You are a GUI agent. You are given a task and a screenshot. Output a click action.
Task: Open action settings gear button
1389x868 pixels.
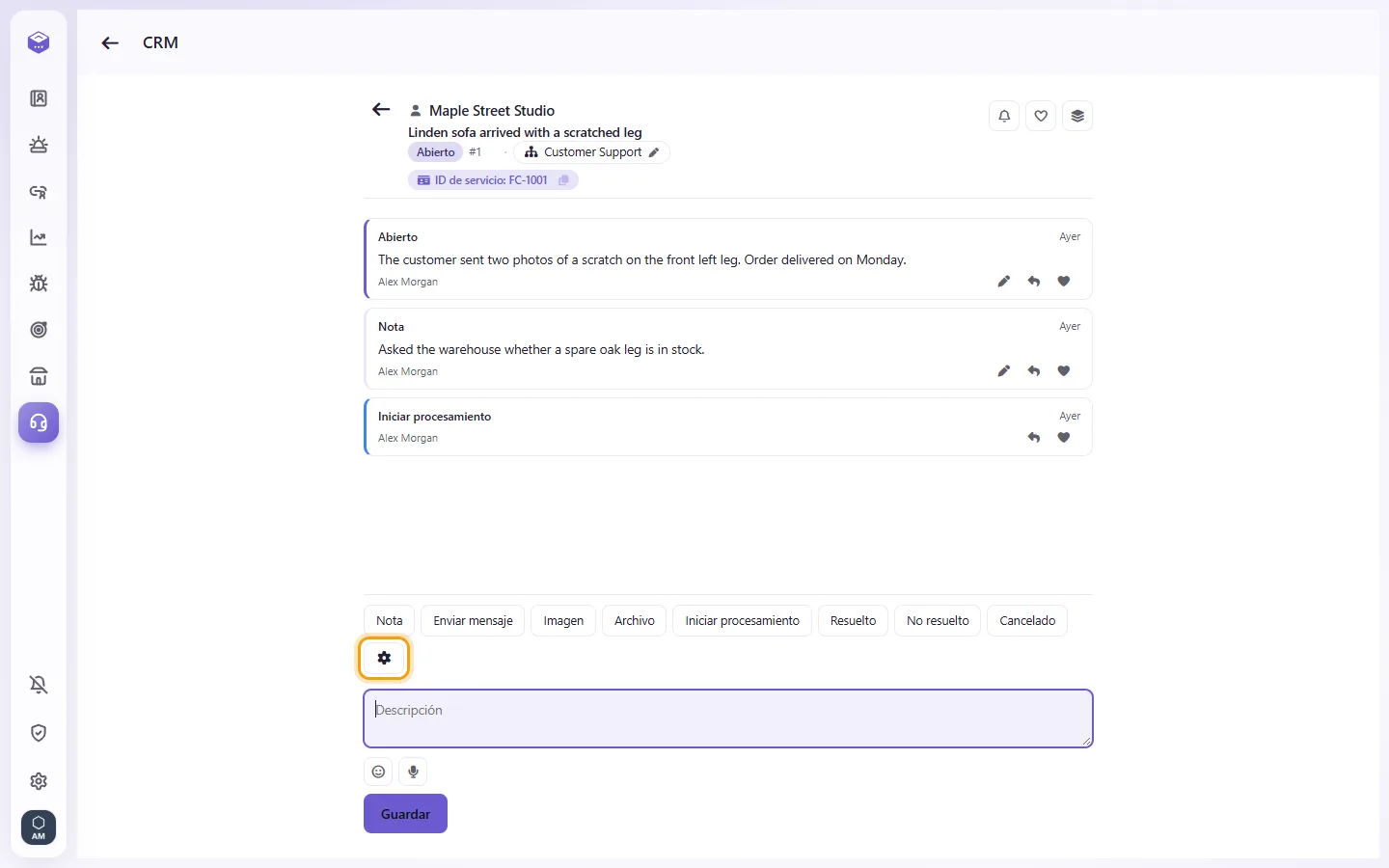coord(384,659)
